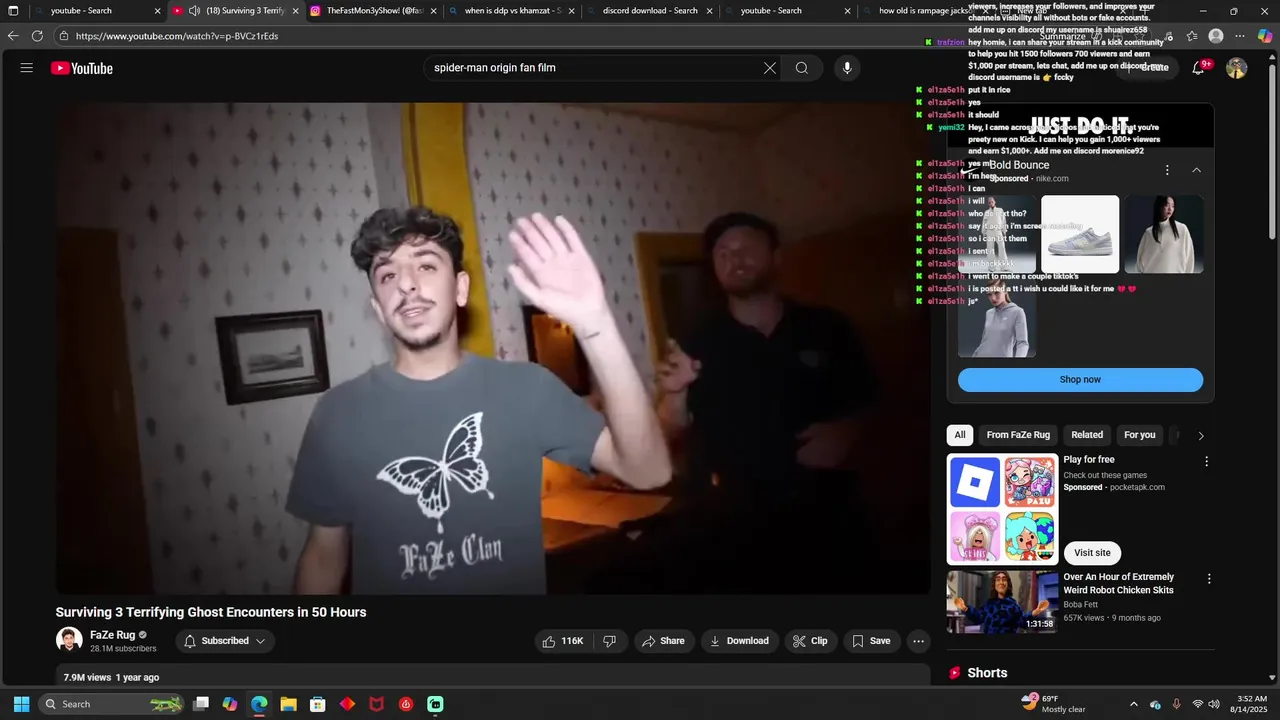Click the white sneaker product image
The height and width of the screenshot is (720, 1280).
pos(1080,234)
